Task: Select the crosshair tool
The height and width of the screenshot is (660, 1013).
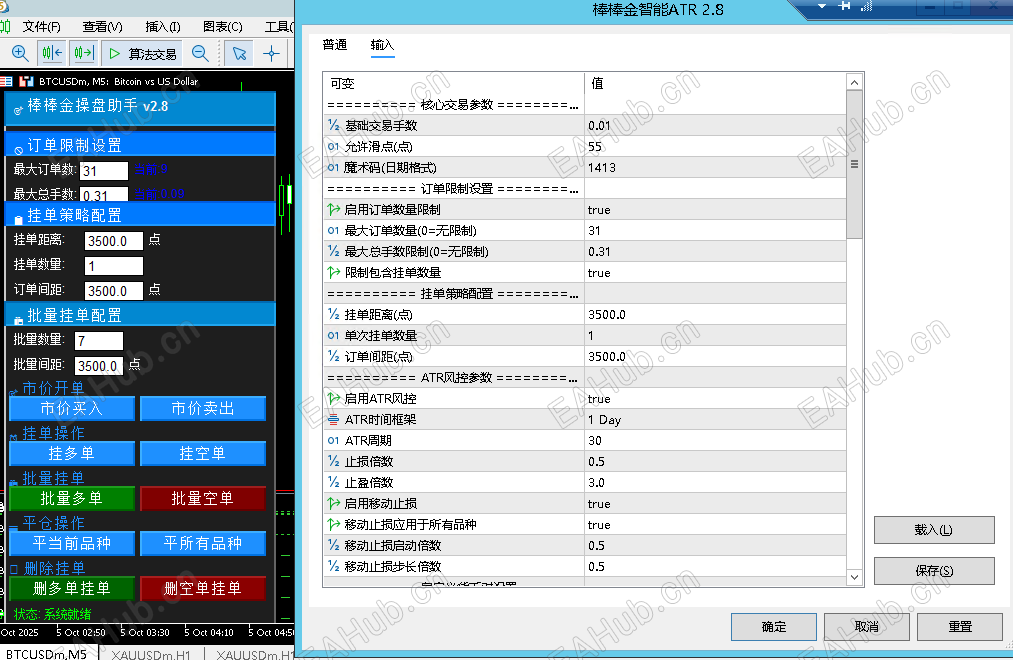Action: point(271,53)
